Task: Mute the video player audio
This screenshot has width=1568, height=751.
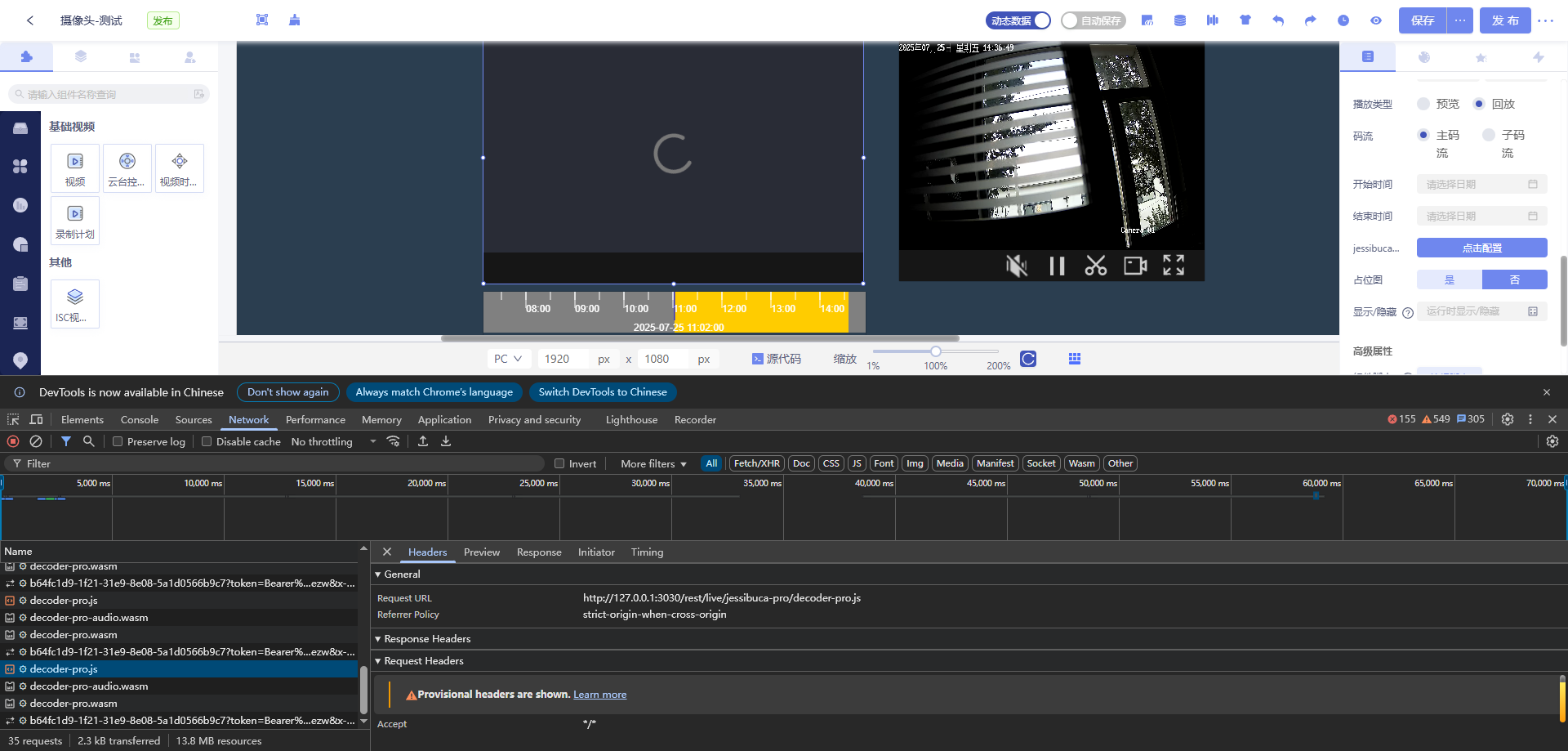Action: click(x=1017, y=266)
